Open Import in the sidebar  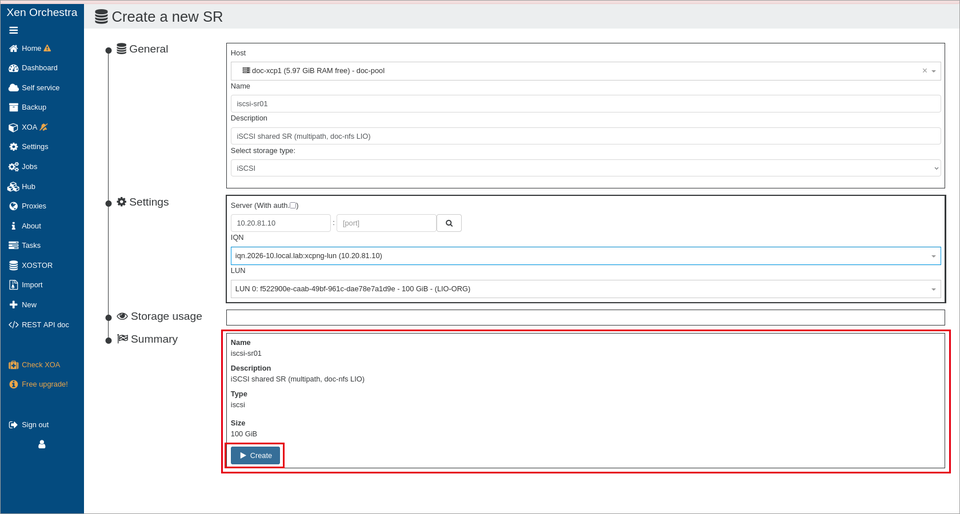point(32,285)
